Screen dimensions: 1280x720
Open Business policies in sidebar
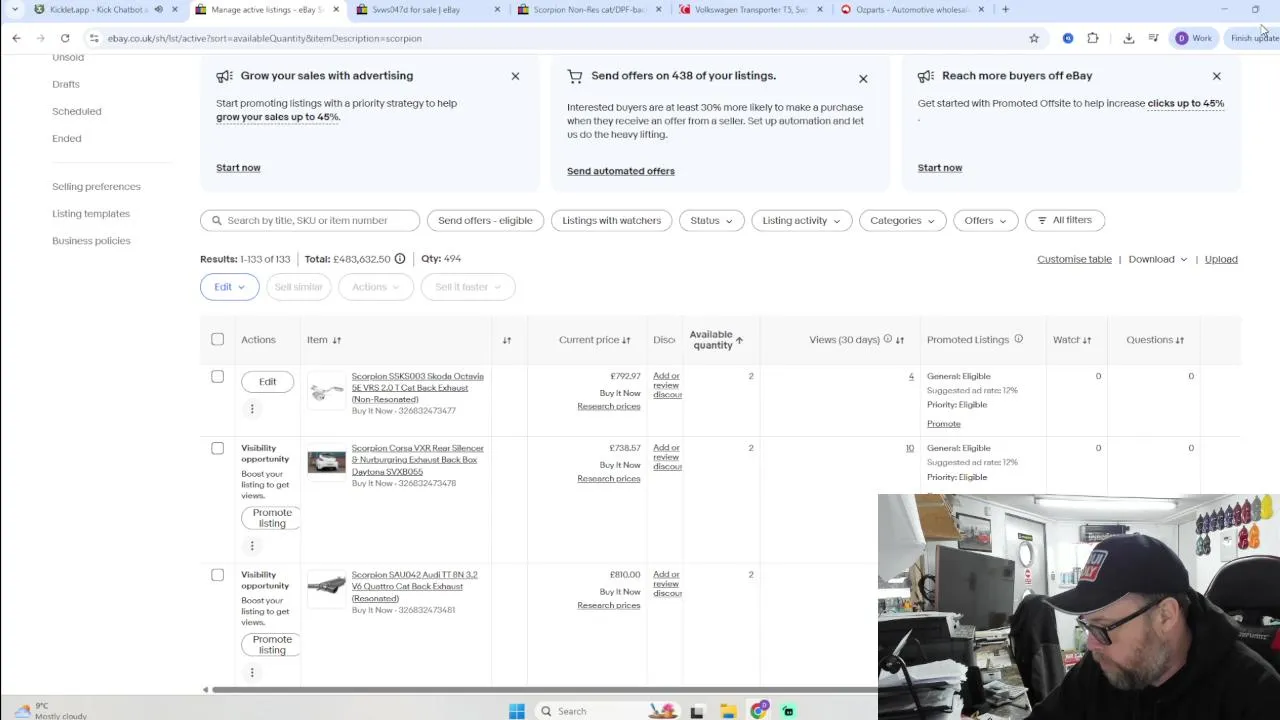coord(91,240)
